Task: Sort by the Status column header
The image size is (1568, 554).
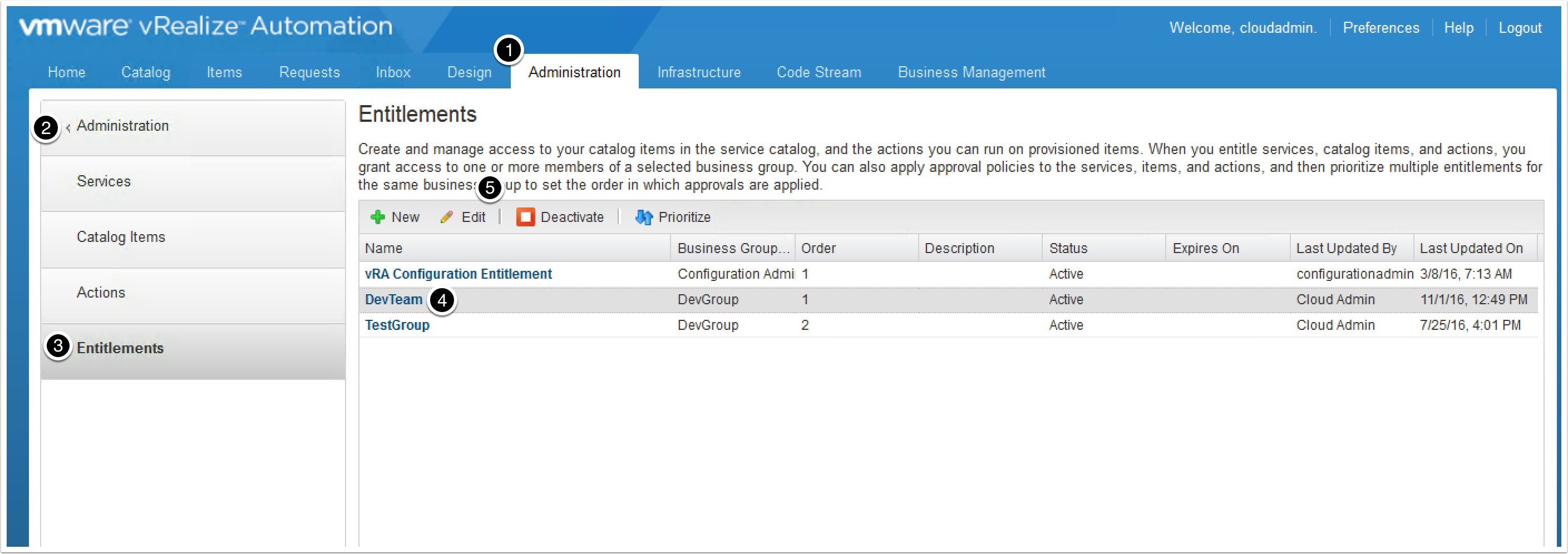Action: (1068, 249)
